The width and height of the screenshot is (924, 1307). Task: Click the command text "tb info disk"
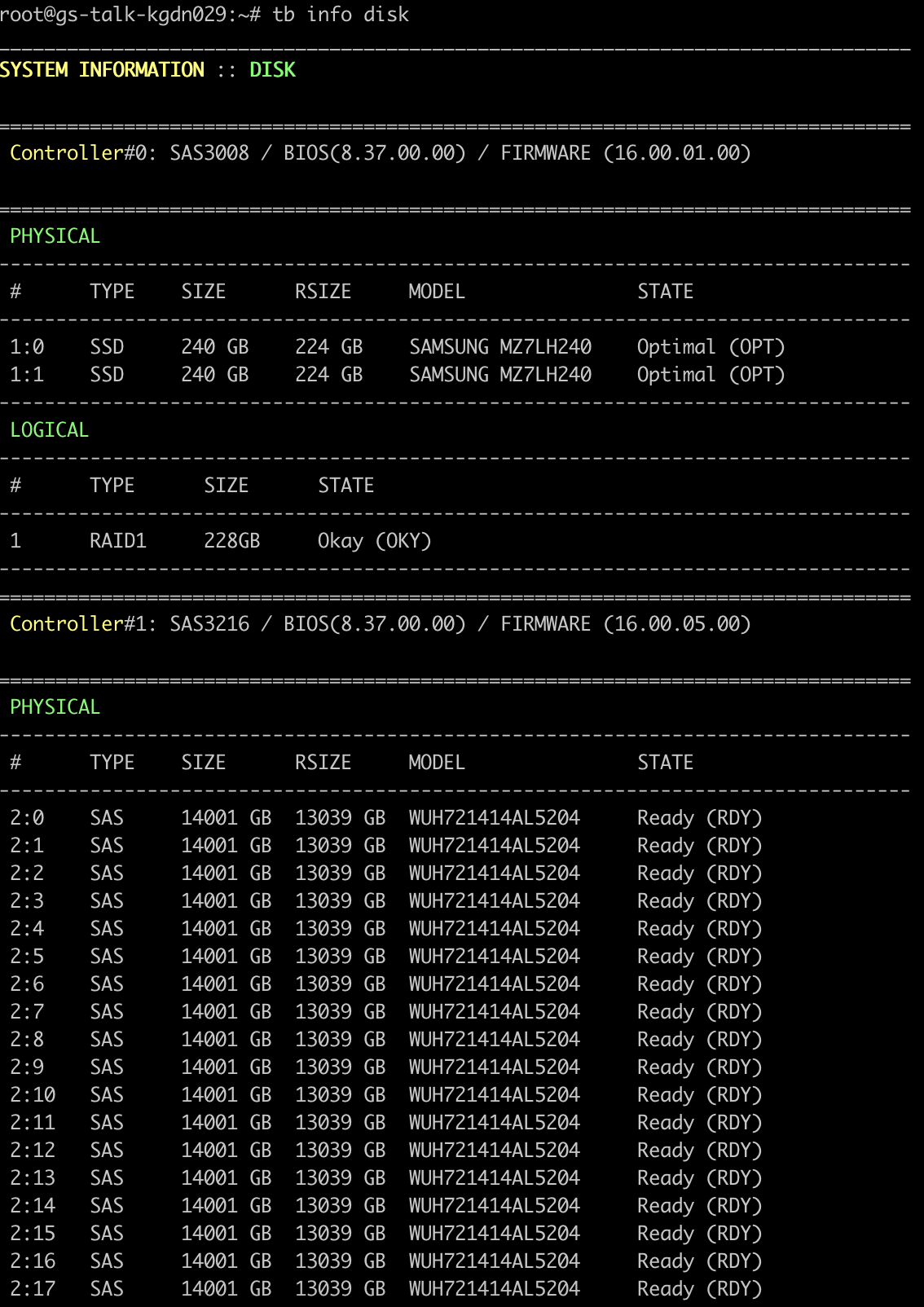[341, 15]
